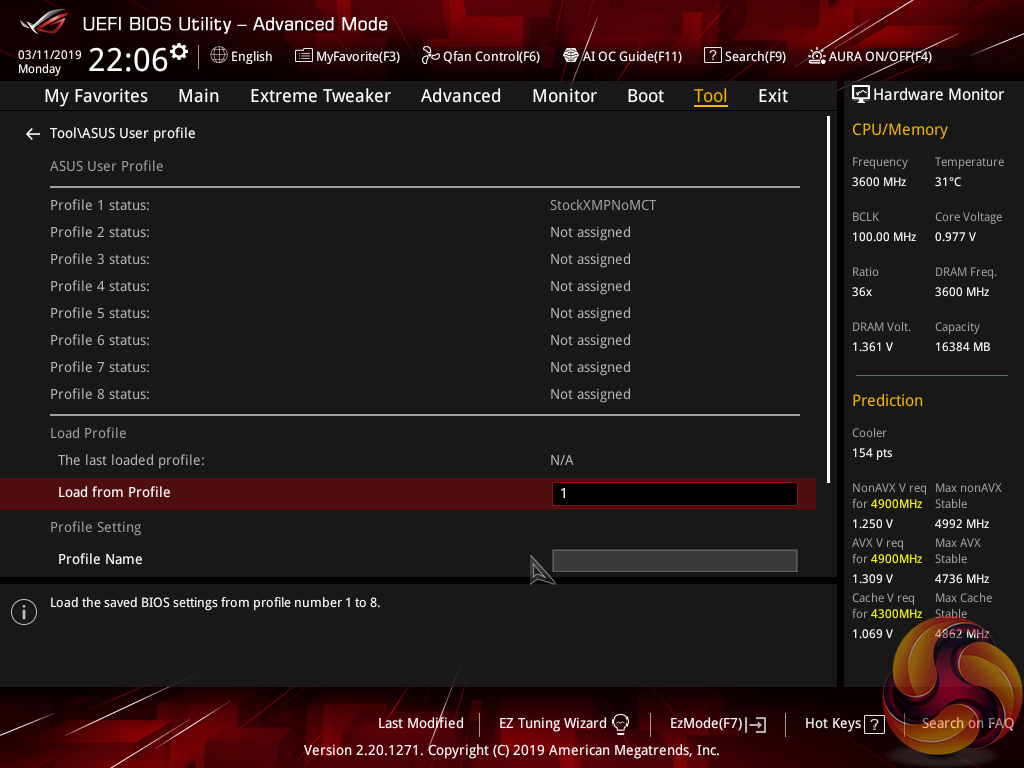Viewport: 1024px width, 768px height.
Task: Click the Hot Keys question mark box
Action: point(874,724)
